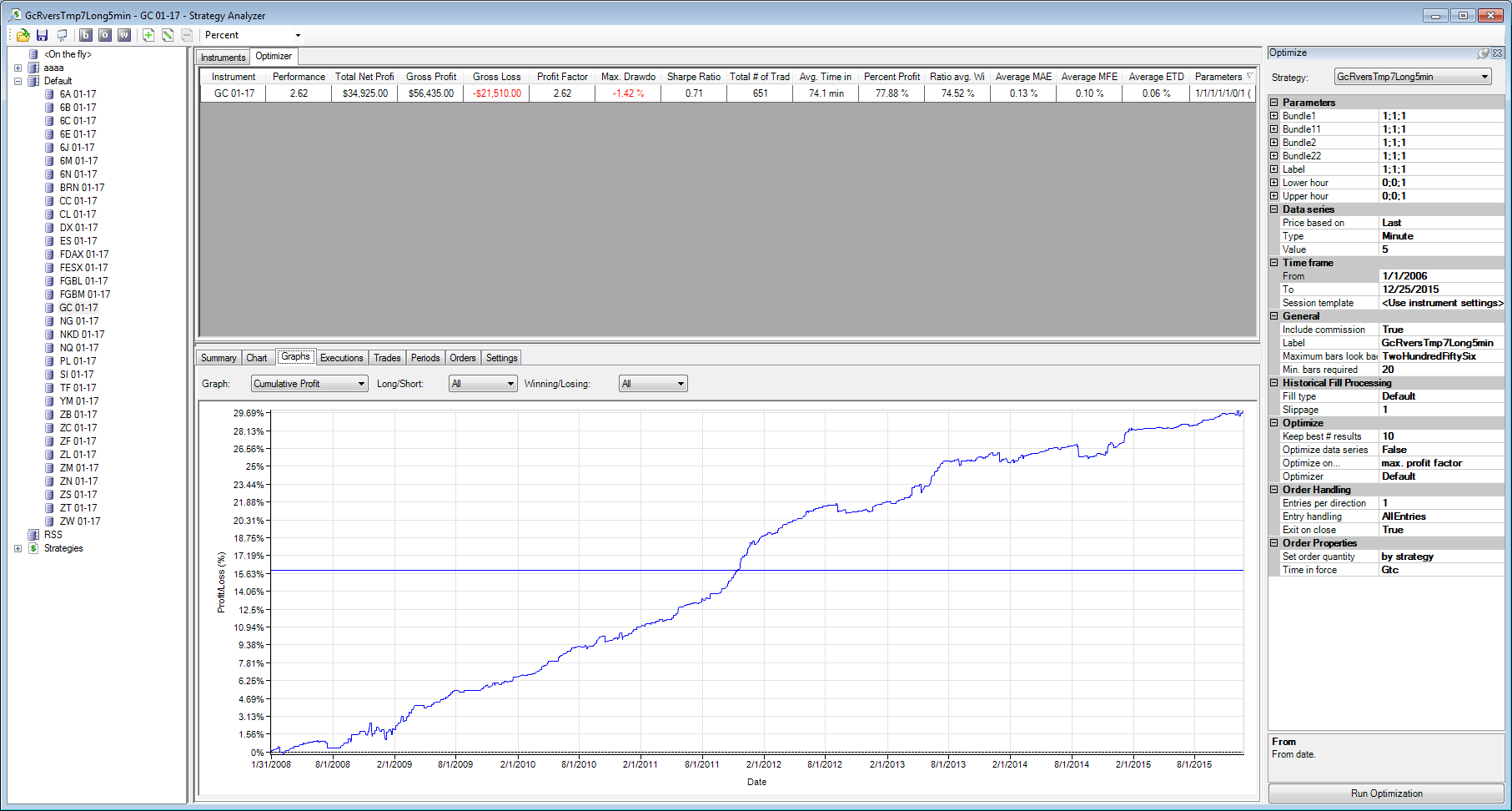
Task: Click the Strategy Analyzer title bar icon
Action: [15, 15]
